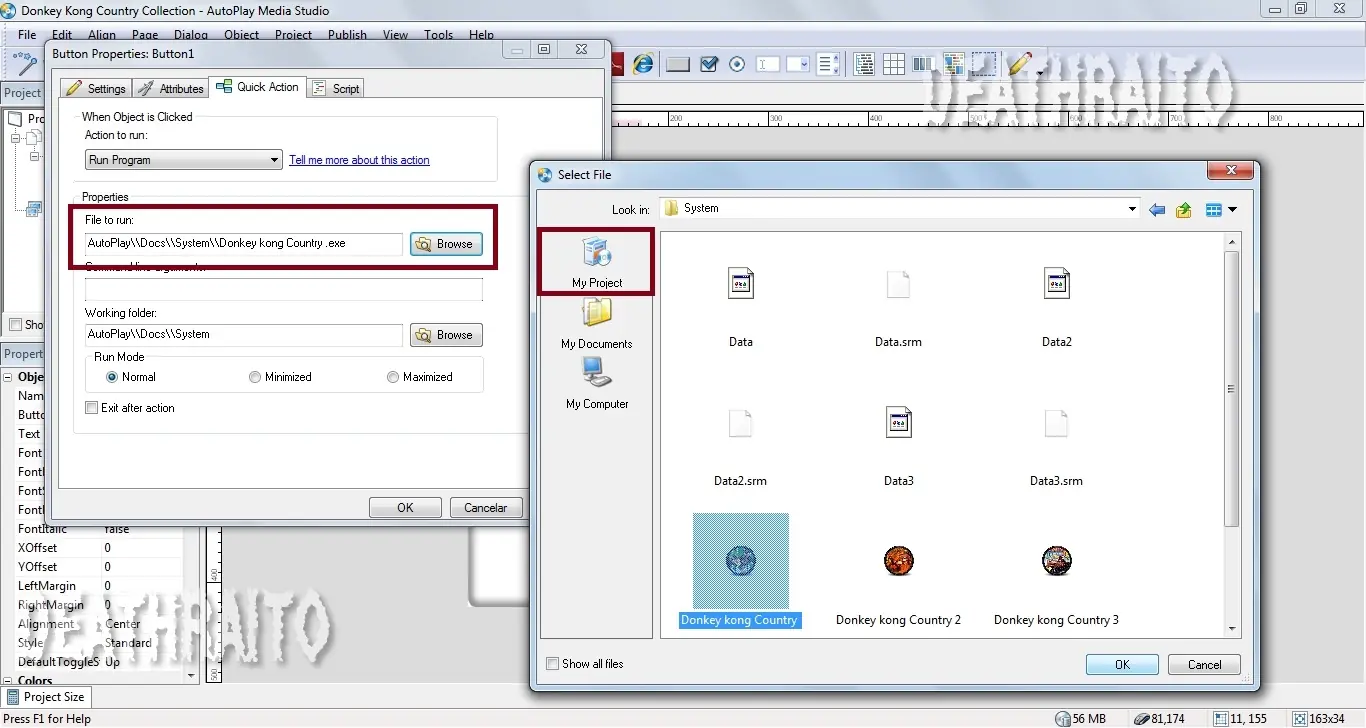Select the combo box object toolbar icon
The image size is (1366, 728).
pos(798,64)
